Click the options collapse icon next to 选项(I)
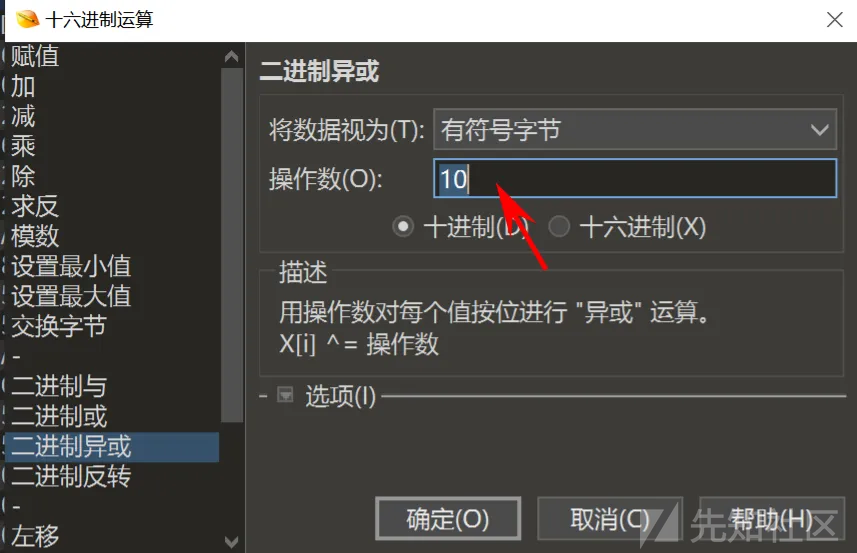Viewport: 857px width, 553px height. [285, 395]
